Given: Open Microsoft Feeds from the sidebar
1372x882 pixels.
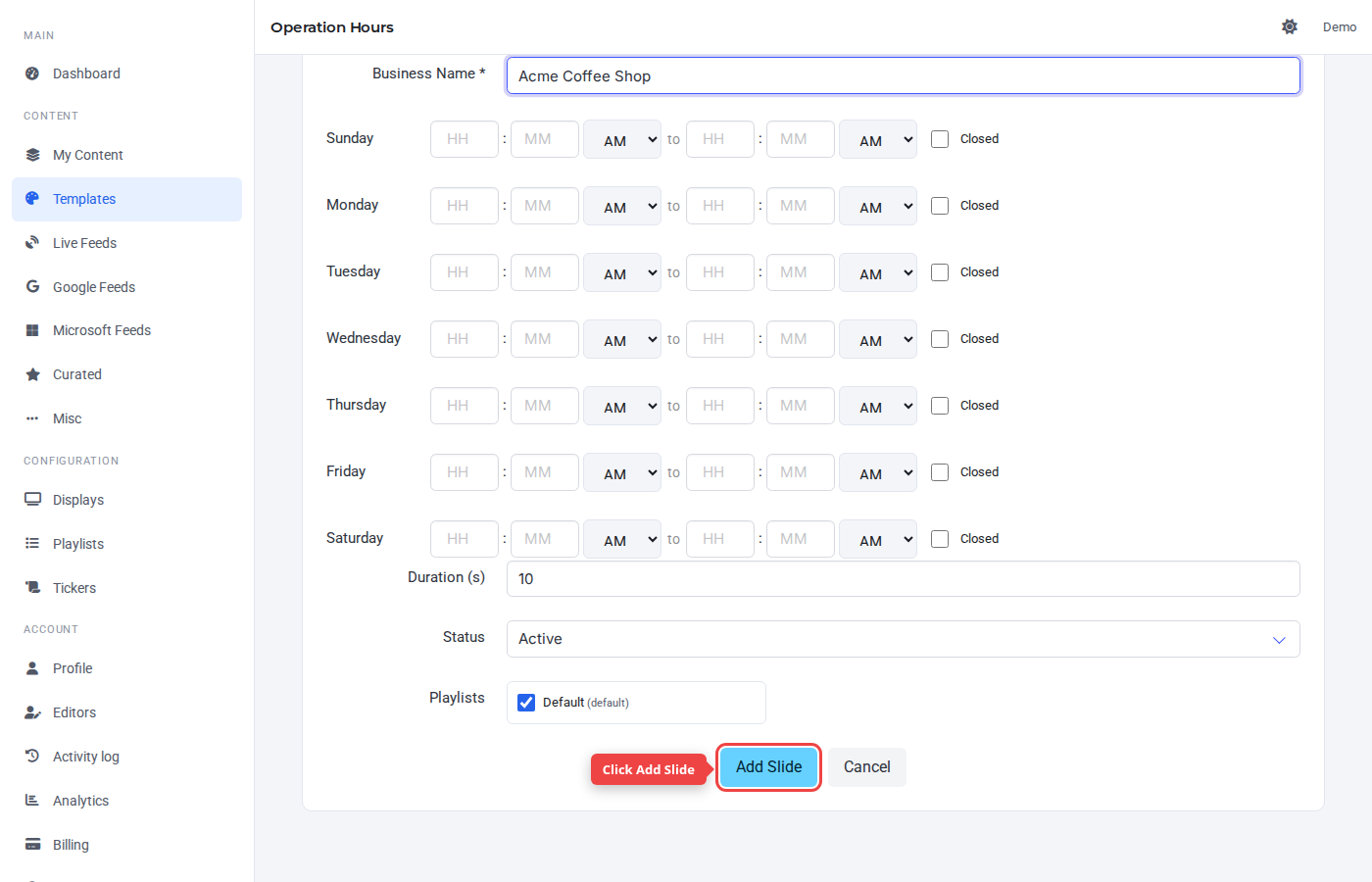Looking at the screenshot, I should click(x=126, y=330).
